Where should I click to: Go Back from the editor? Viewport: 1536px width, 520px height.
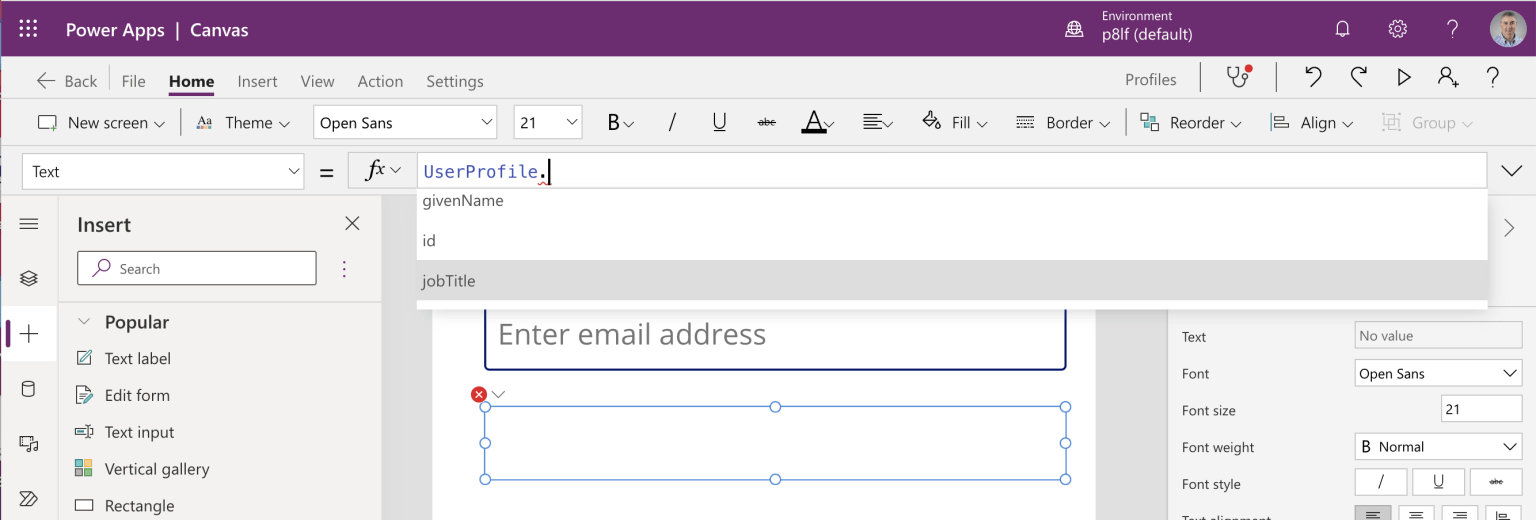coord(66,81)
